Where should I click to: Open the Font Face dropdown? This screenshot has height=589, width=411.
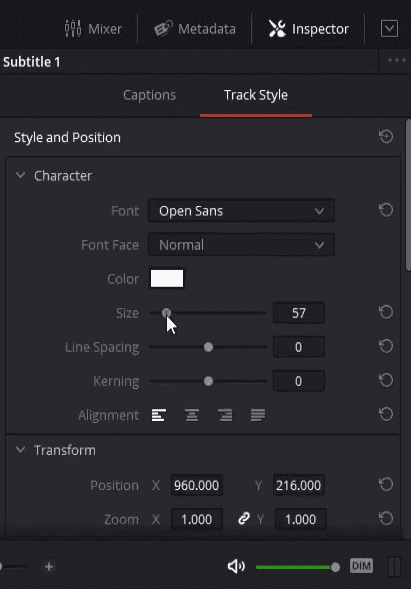click(241, 245)
